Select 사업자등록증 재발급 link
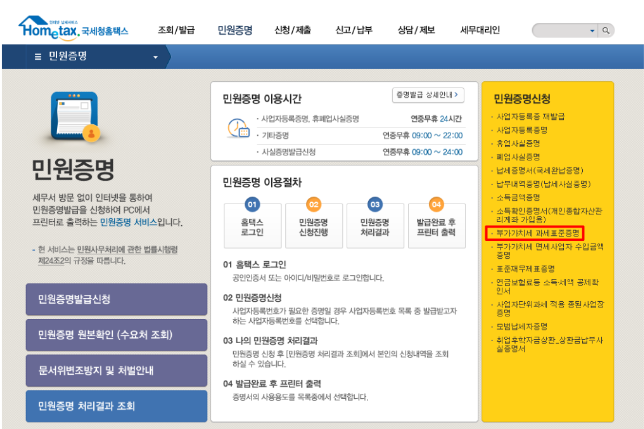The height and width of the screenshot is (429, 644). (530, 117)
